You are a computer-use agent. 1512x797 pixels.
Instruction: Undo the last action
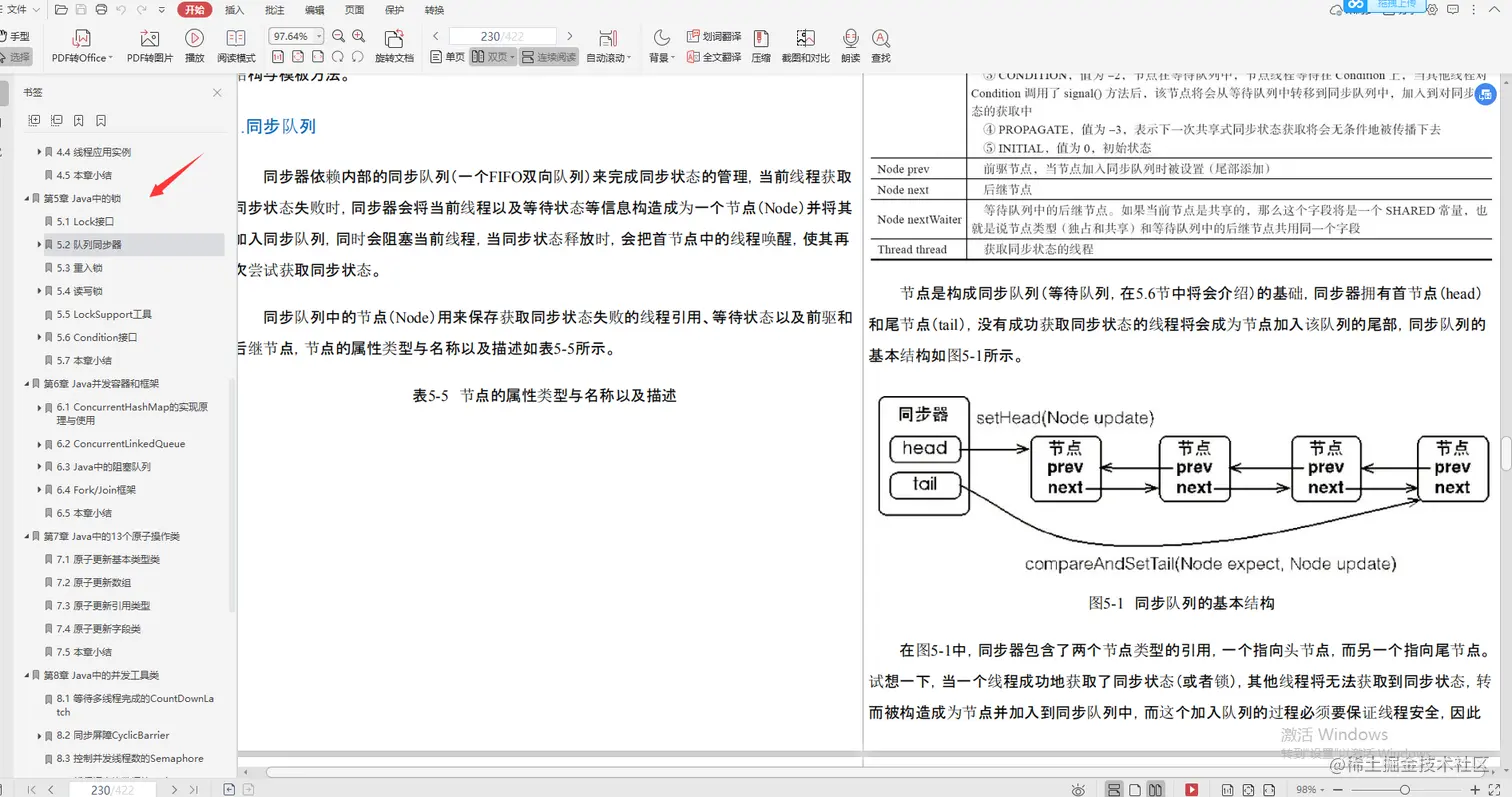coord(121,9)
